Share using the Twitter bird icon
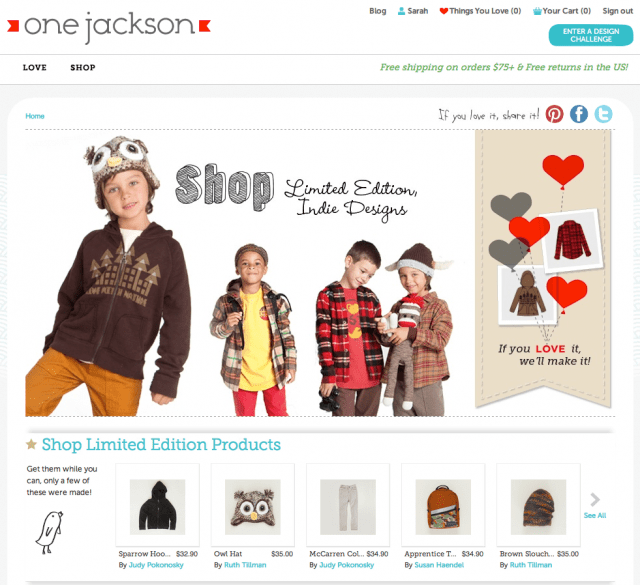Screen dimensions: 640x585 click(603, 114)
